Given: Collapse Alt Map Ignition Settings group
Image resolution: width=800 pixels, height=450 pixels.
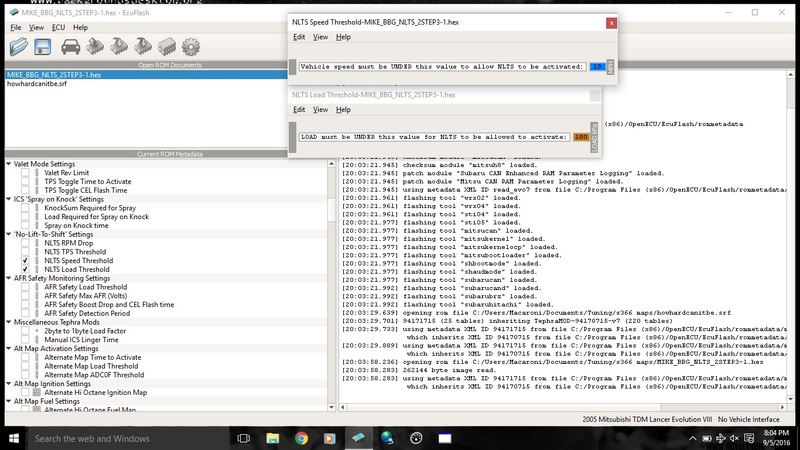Looking at the screenshot, I should (9, 383).
